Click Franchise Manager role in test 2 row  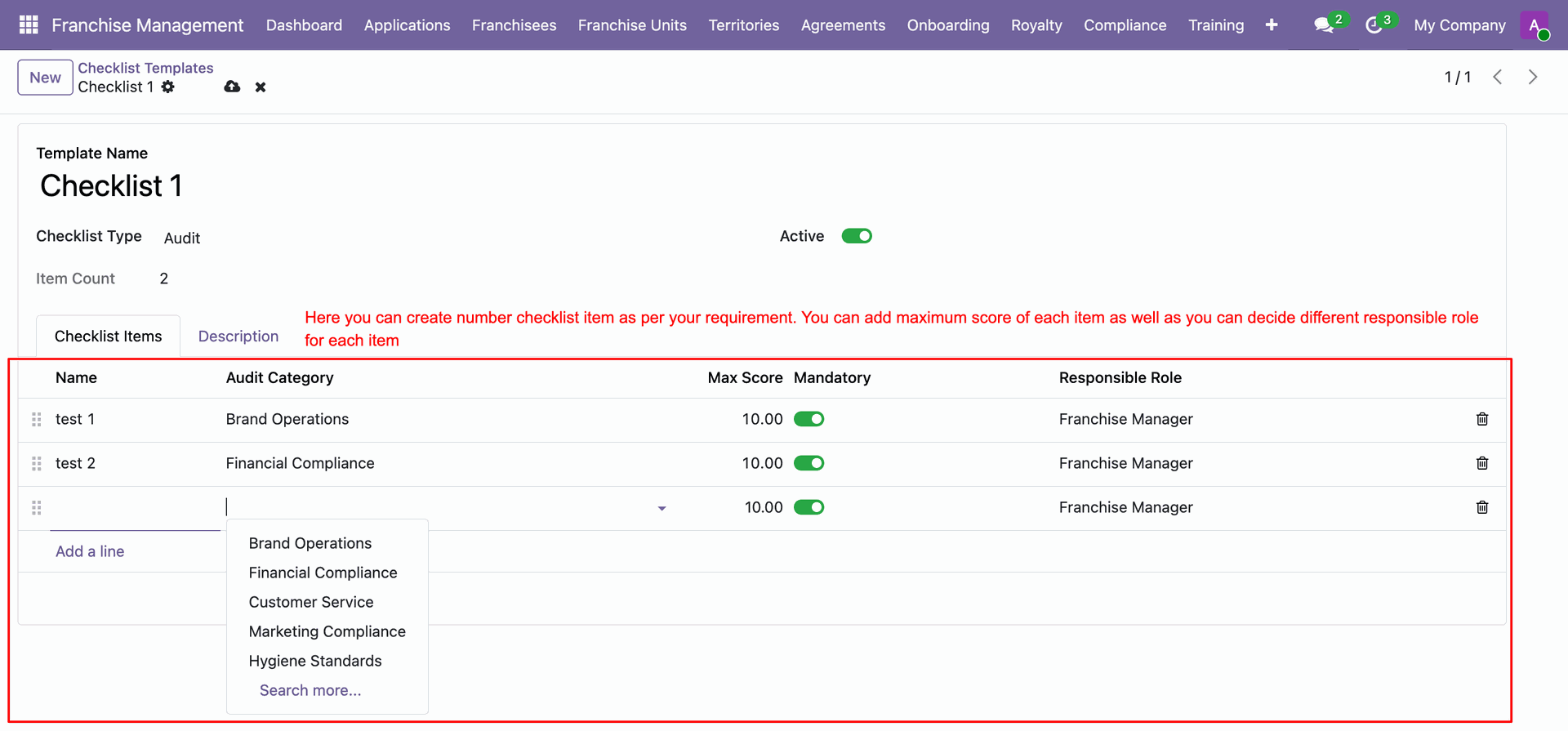(x=1125, y=463)
